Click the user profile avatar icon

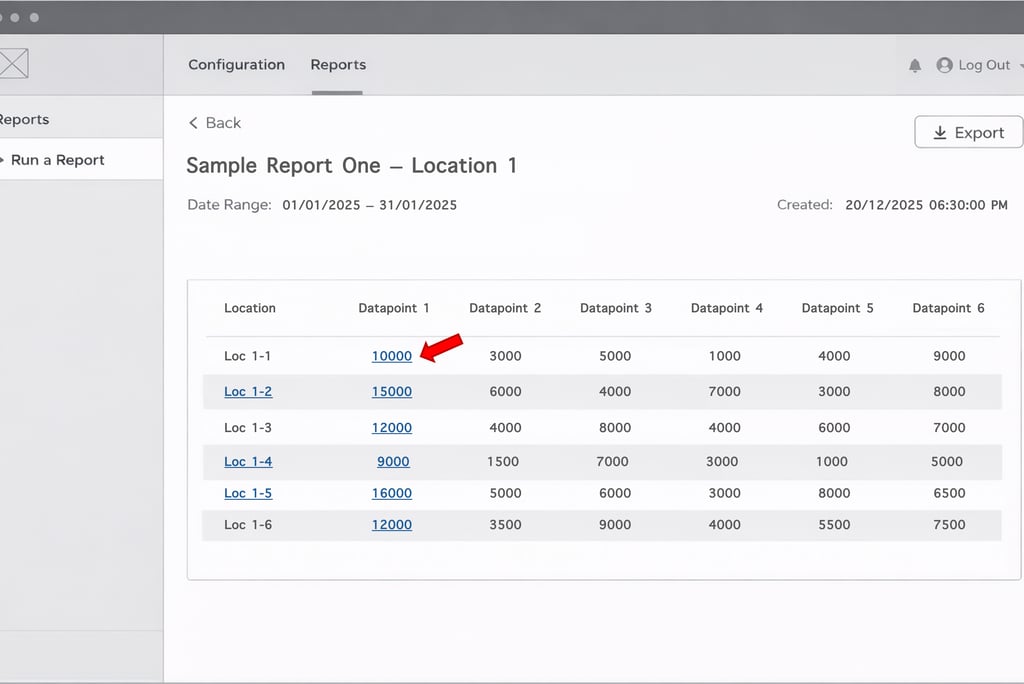tap(944, 65)
